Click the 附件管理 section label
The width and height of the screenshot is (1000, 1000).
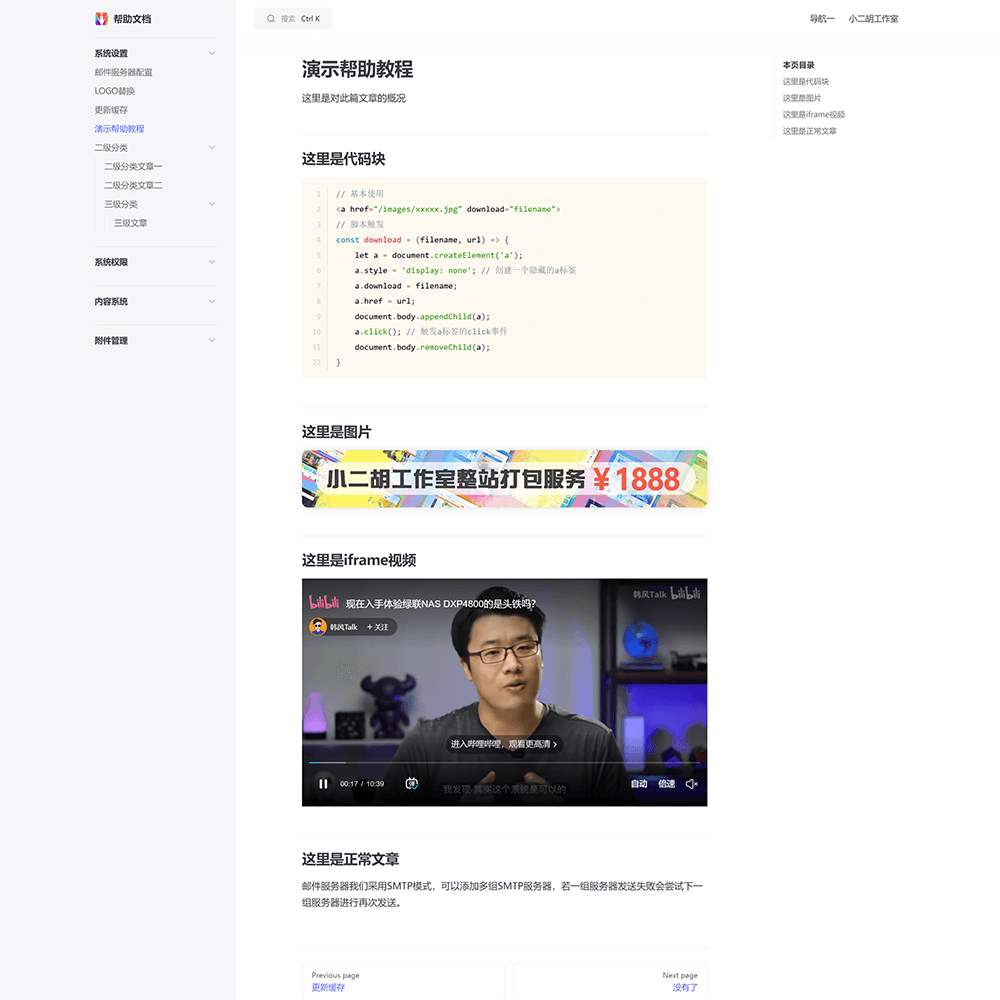tap(111, 341)
